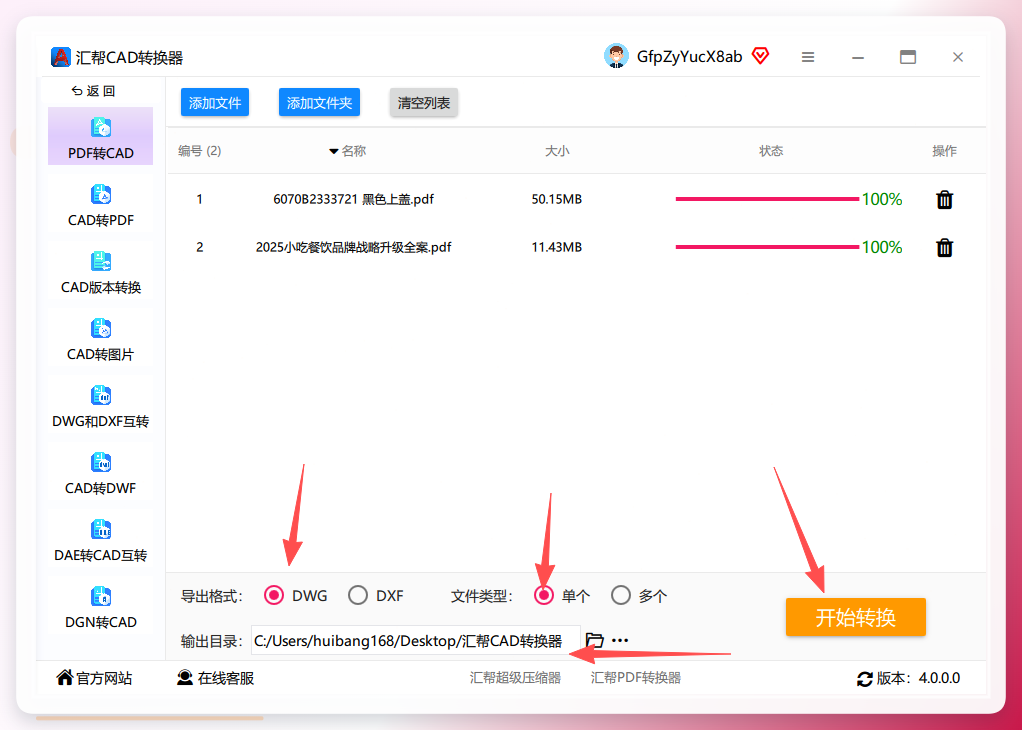Select the CAD转PDF sidebar icon

coord(100,194)
